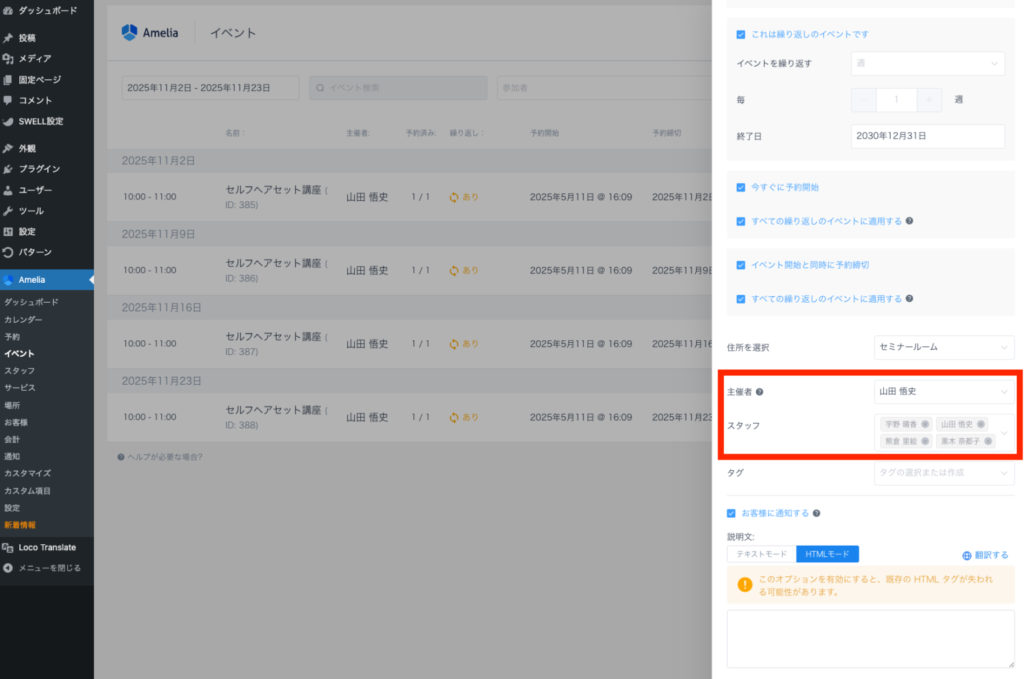1024x679 pixels.
Task: Click the Loco Translate sidebar icon
Action: click(x=9, y=547)
